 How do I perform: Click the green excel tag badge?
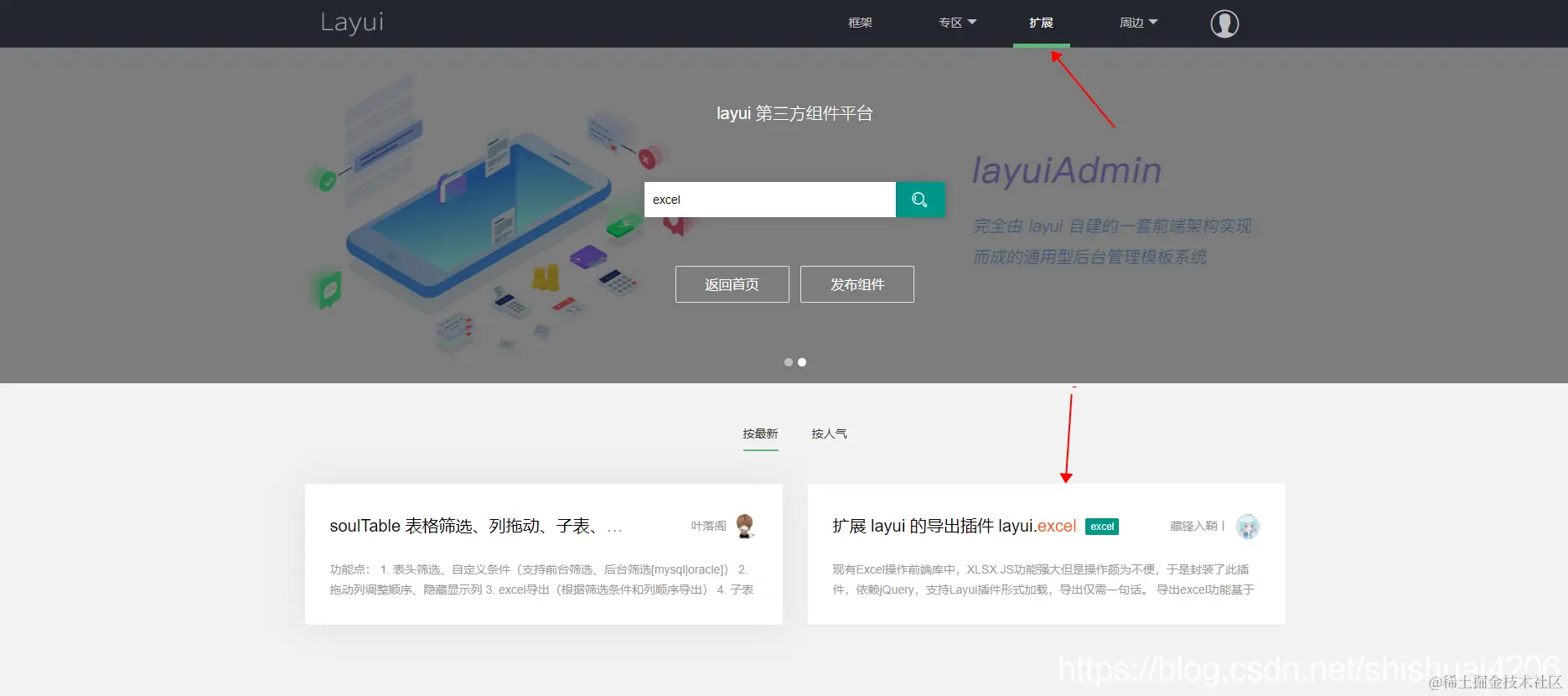tap(1102, 527)
